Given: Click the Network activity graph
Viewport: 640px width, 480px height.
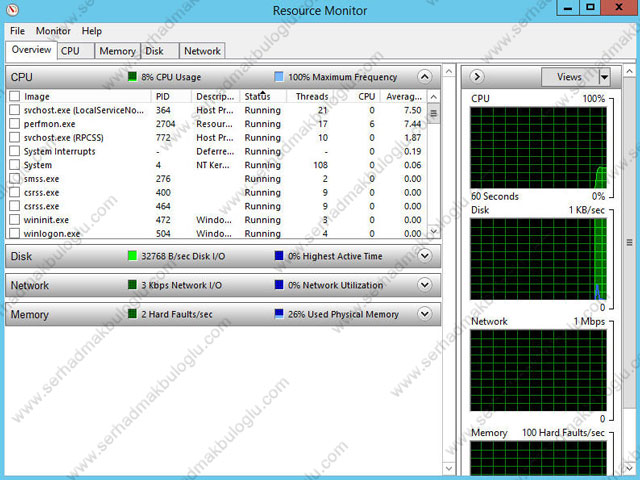Looking at the screenshot, I should pyautogui.click(x=538, y=370).
